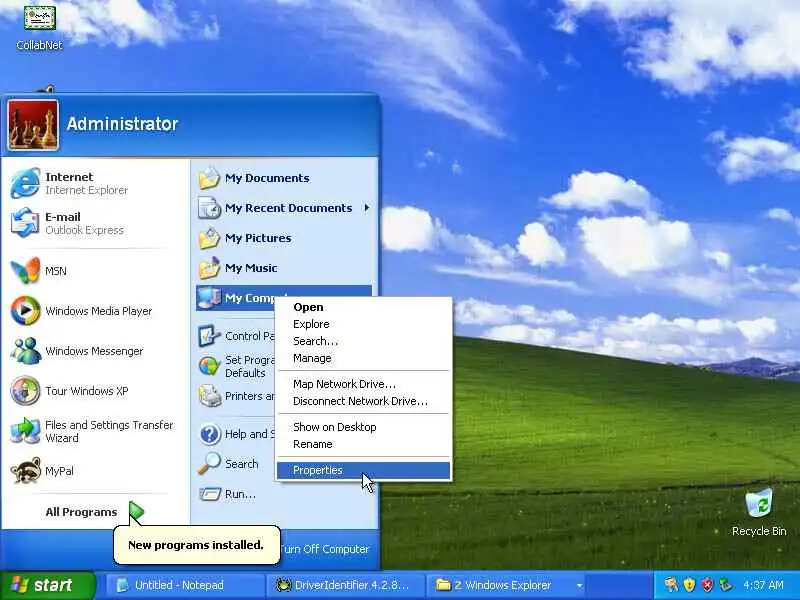Click the Search magnifier icon
Screen dimensions: 800x600
[209, 464]
